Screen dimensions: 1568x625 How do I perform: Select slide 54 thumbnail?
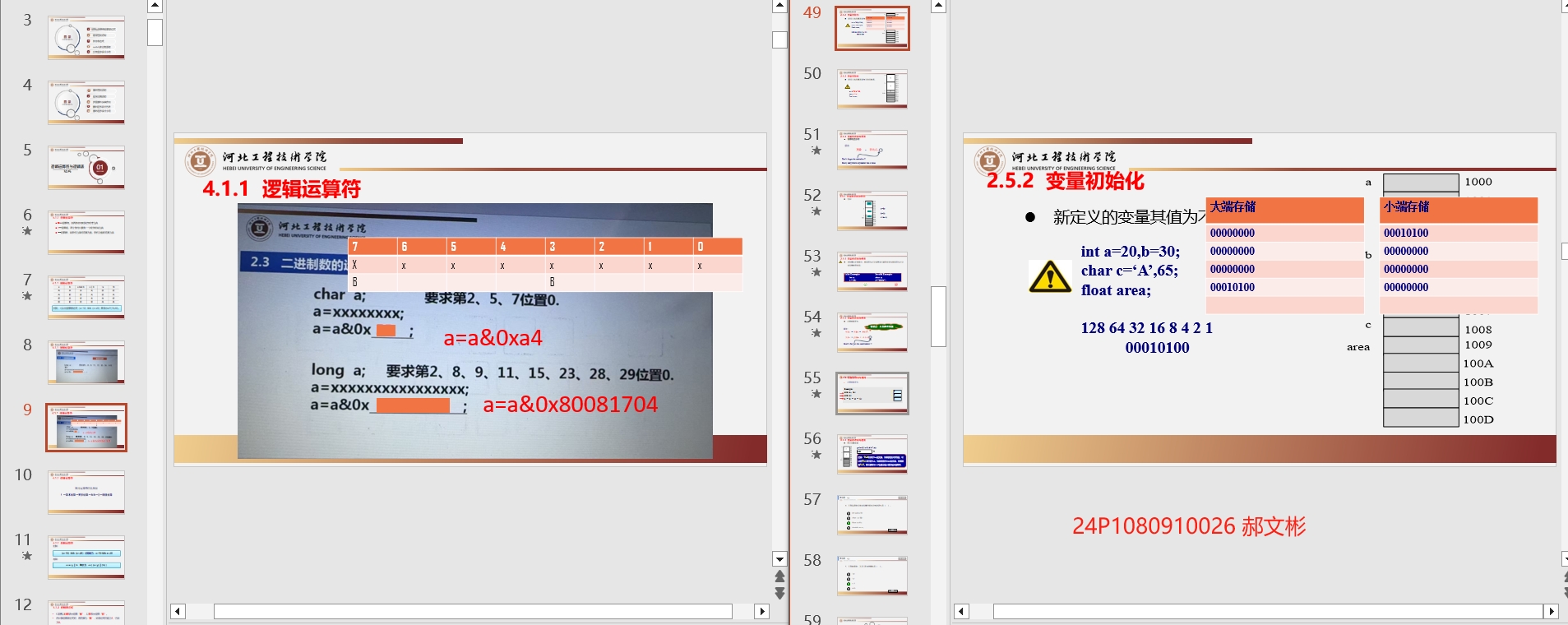click(x=872, y=332)
